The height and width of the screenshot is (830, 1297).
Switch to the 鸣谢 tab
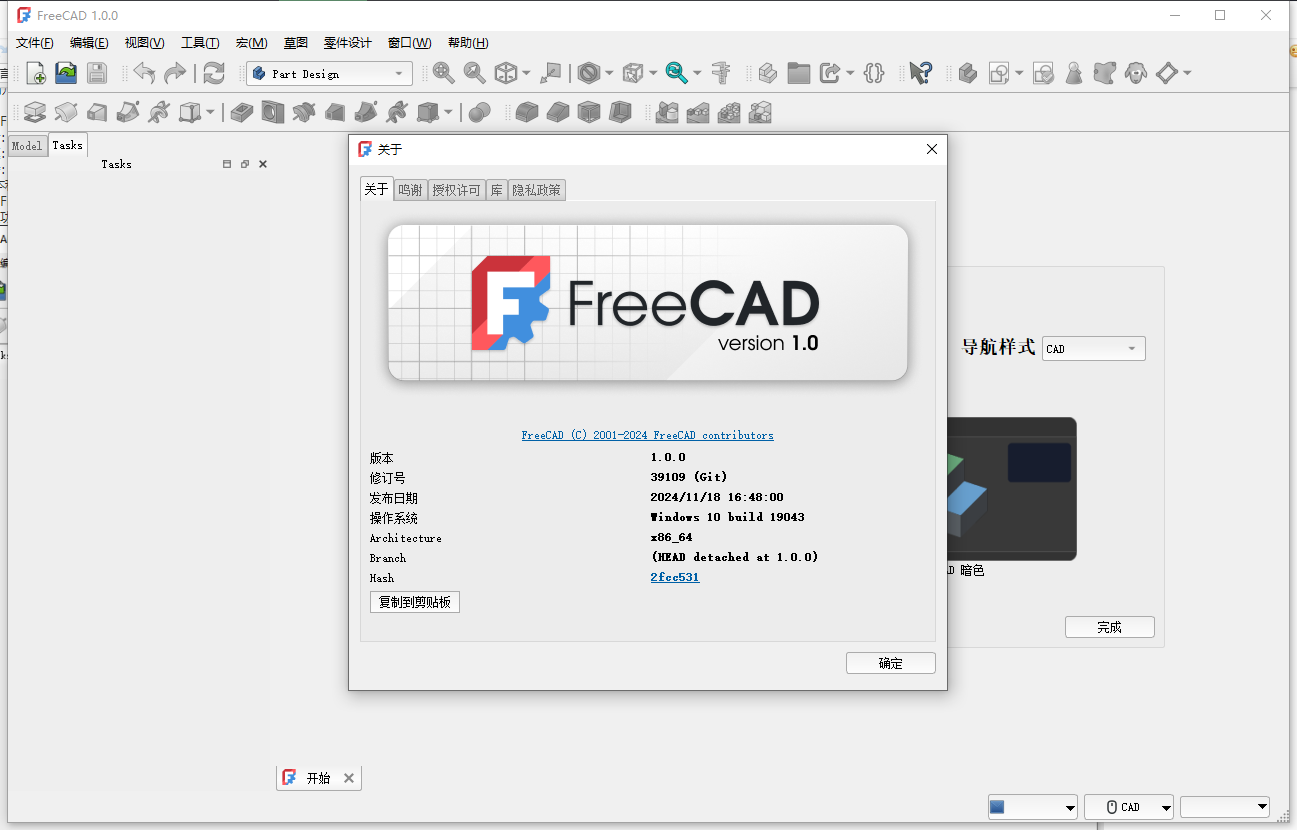click(x=410, y=189)
